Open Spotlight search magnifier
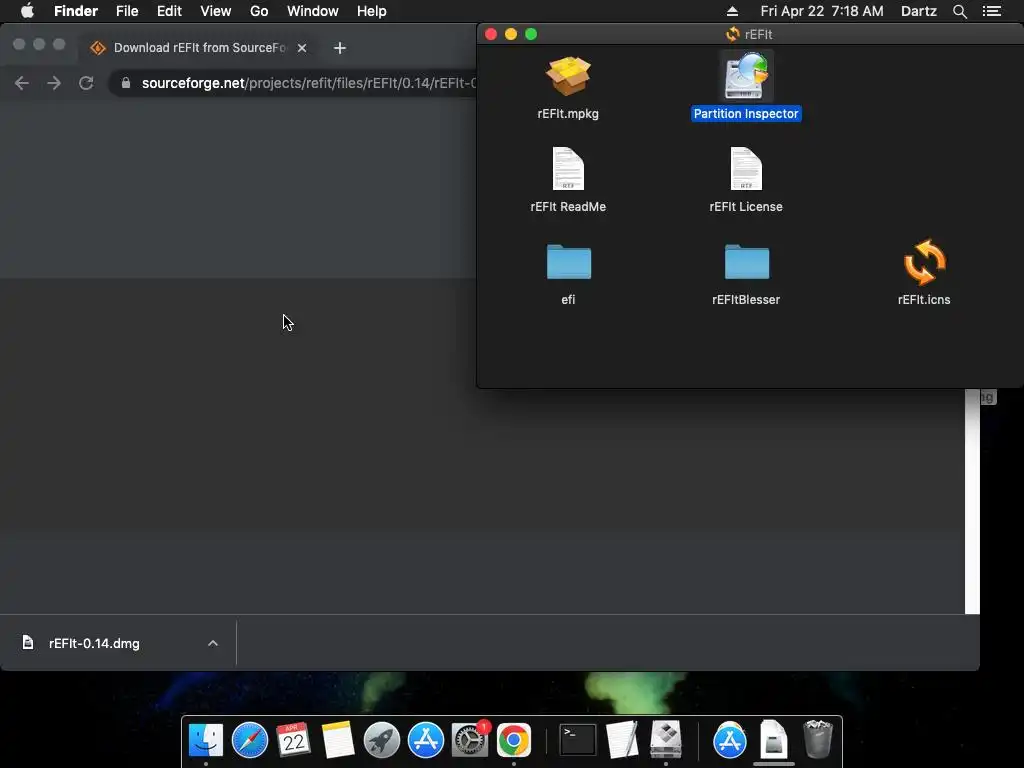 [x=959, y=11]
